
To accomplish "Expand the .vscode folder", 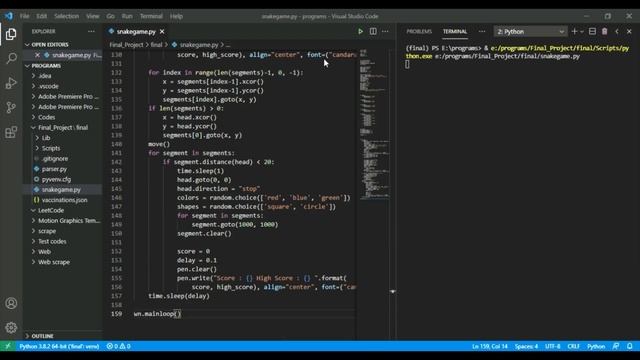I will coord(48,86).
